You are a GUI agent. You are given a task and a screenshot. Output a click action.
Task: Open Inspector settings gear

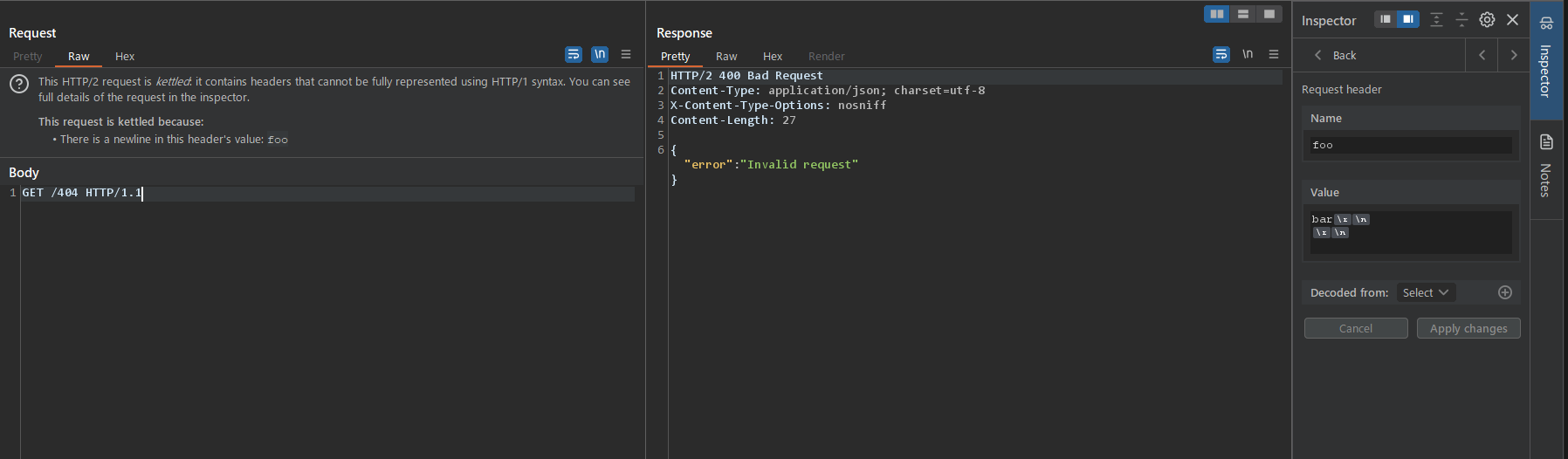(x=1487, y=19)
